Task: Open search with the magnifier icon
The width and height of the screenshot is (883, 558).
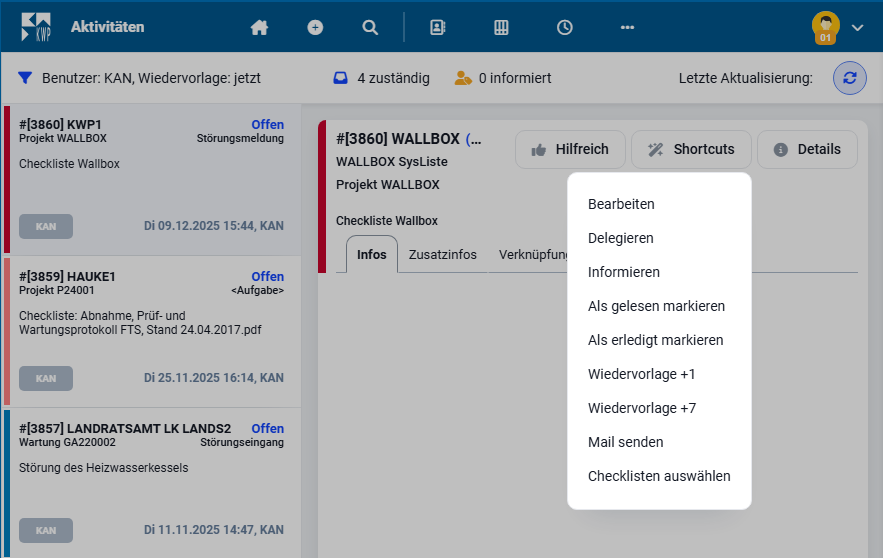Action: pyautogui.click(x=370, y=28)
